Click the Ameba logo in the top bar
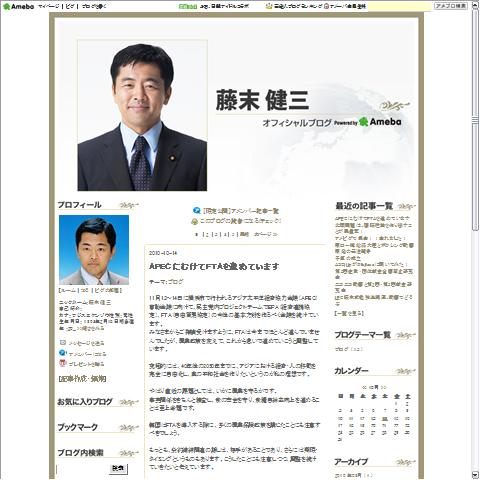The width and height of the screenshot is (480, 480). (18, 6)
